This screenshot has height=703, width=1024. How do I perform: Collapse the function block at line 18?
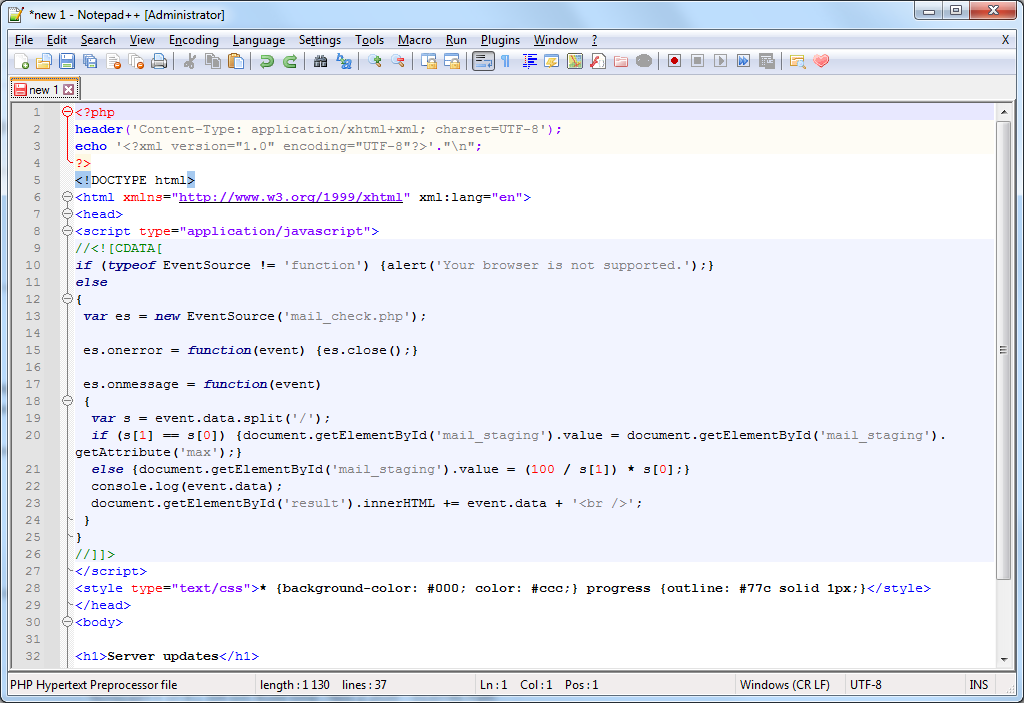[x=66, y=399]
